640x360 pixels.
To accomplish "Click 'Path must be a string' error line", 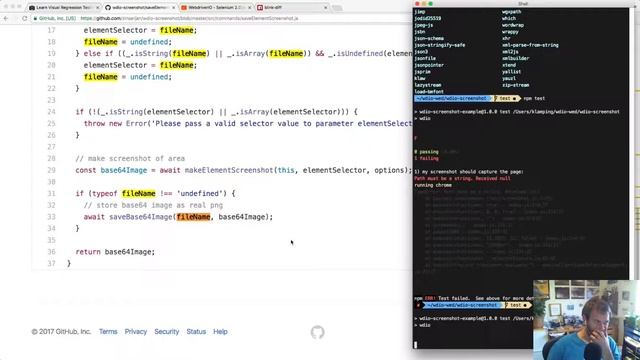I will point(462,178).
